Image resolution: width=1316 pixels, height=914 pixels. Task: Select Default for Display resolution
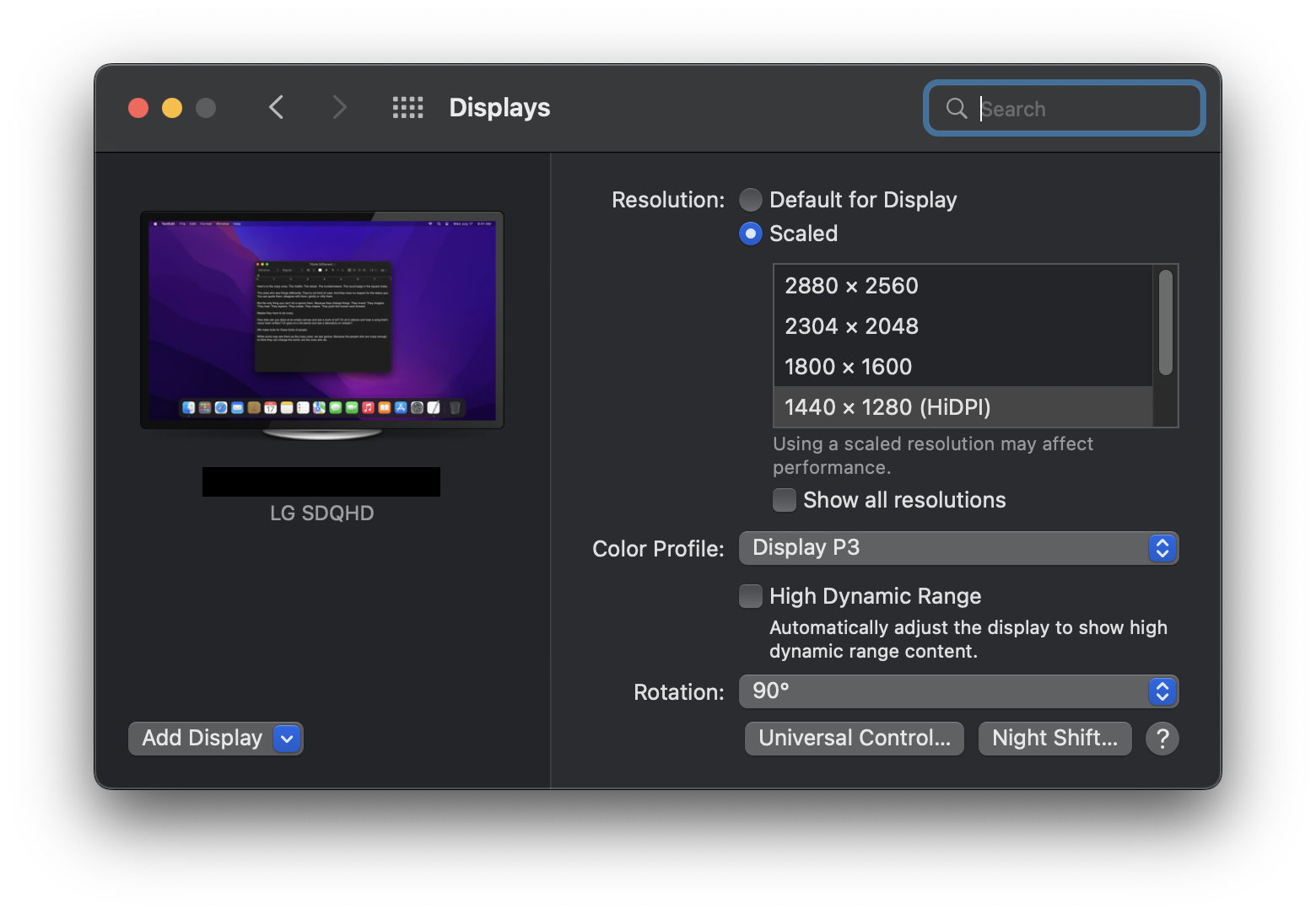click(x=750, y=200)
